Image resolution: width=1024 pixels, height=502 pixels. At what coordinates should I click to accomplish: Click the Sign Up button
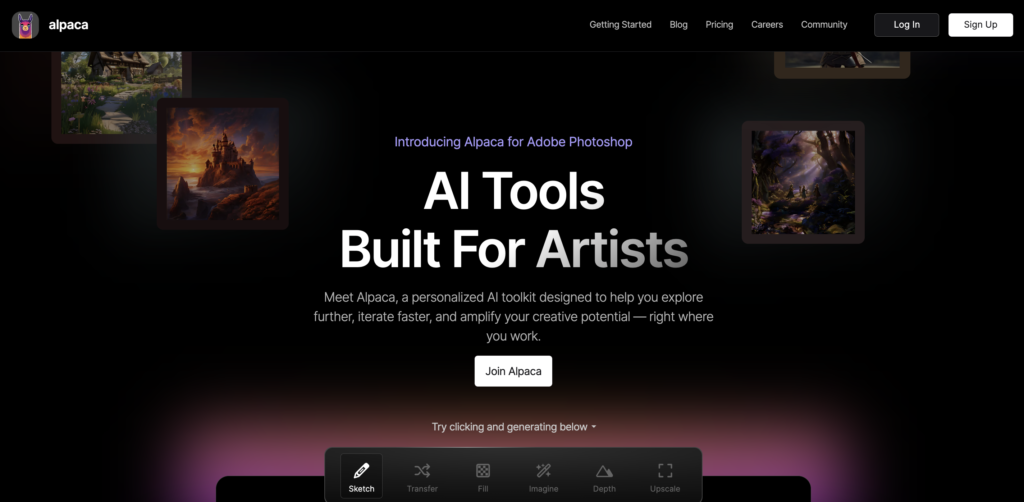tap(980, 25)
